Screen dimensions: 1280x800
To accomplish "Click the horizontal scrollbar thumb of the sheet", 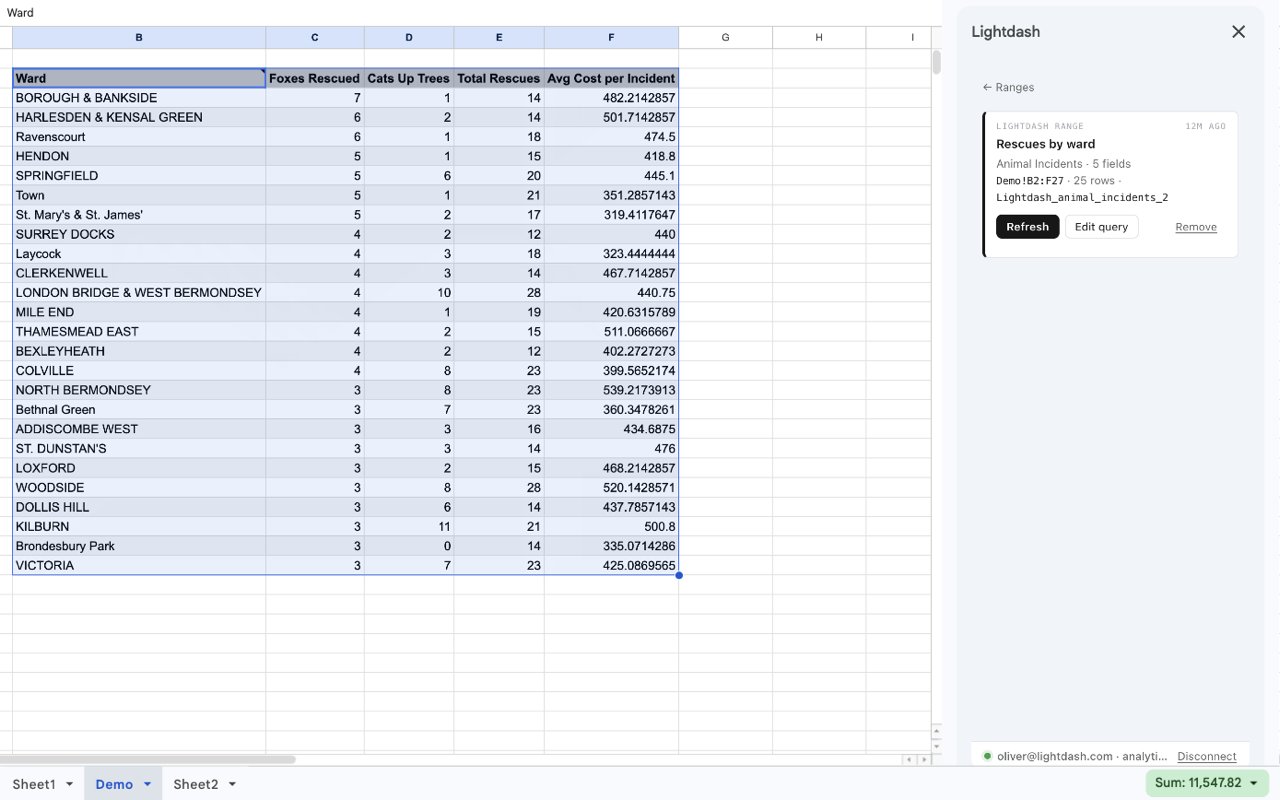I will pyautogui.click(x=148, y=759).
